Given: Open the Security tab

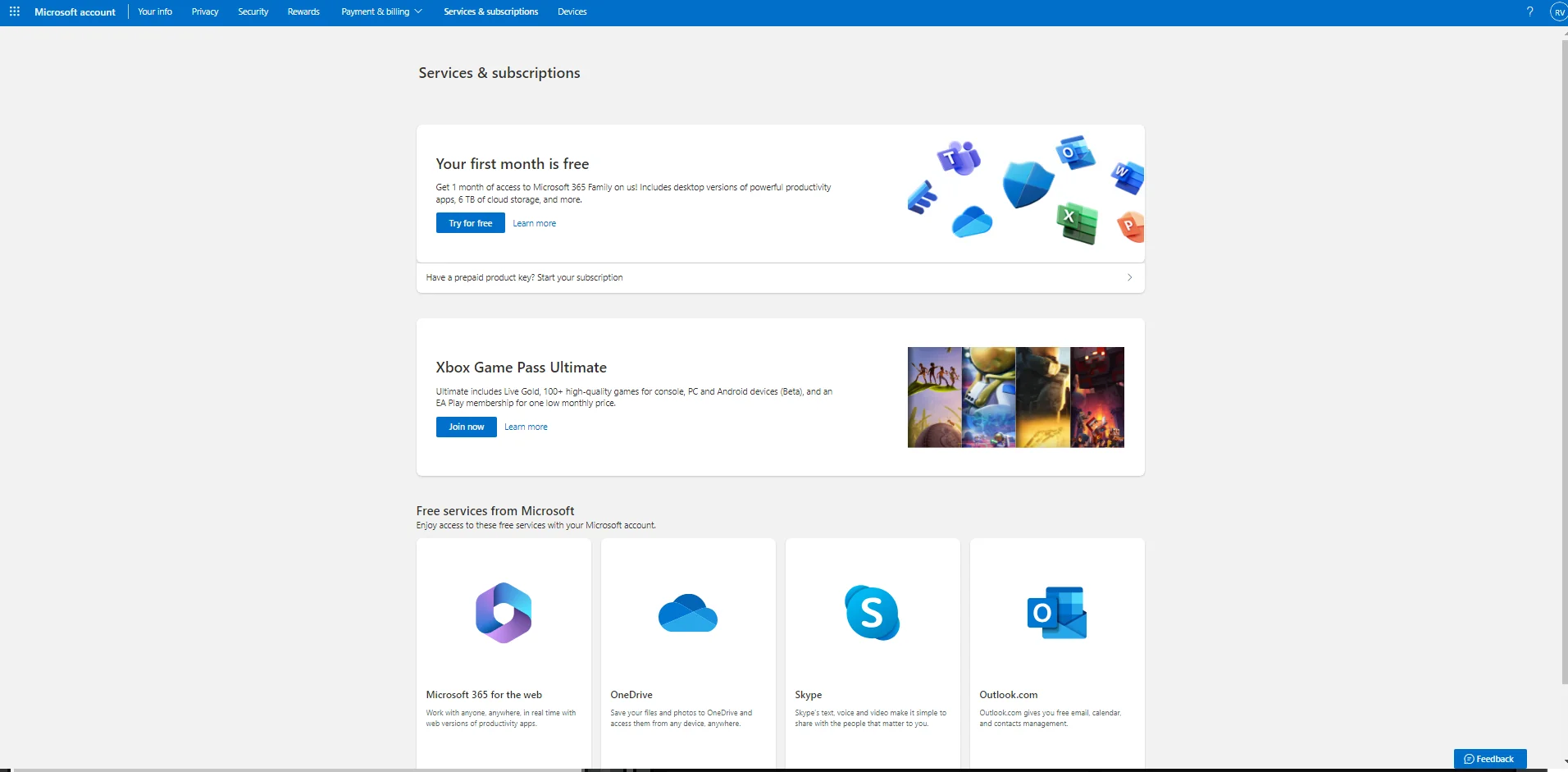Looking at the screenshot, I should tap(253, 11).
